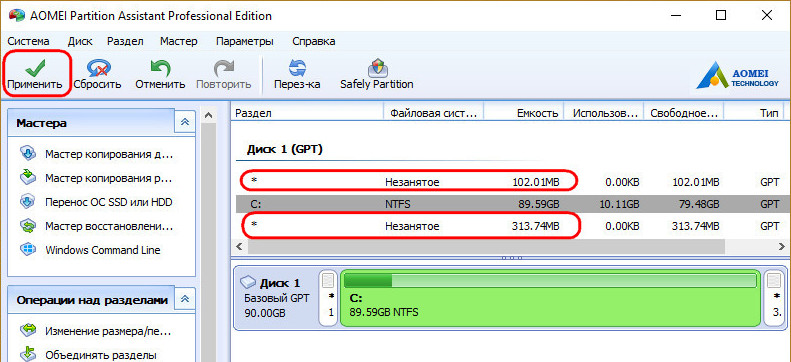Sort by the Раздел column header

pos(307,113)
